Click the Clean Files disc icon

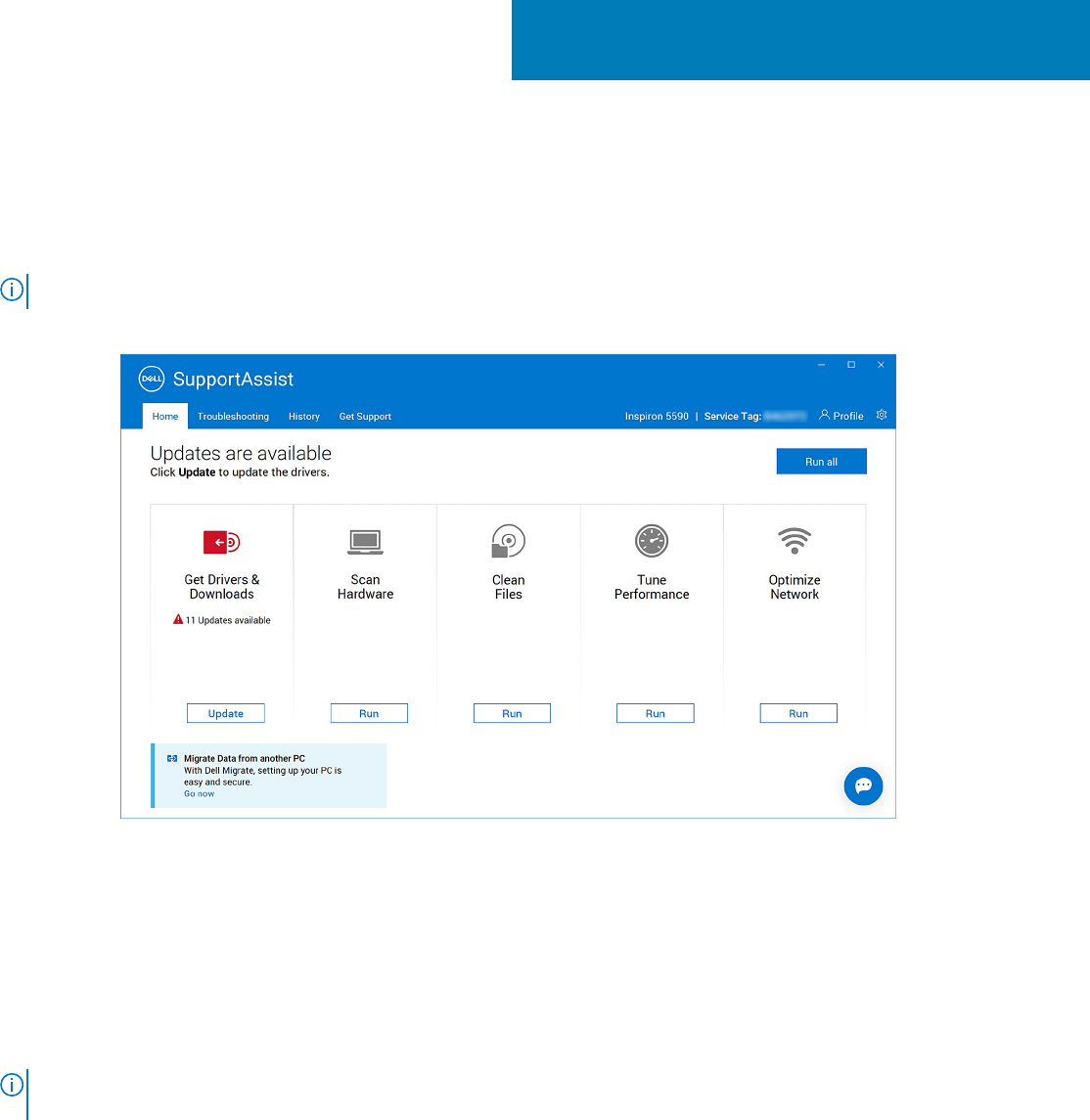pos(509,541)
